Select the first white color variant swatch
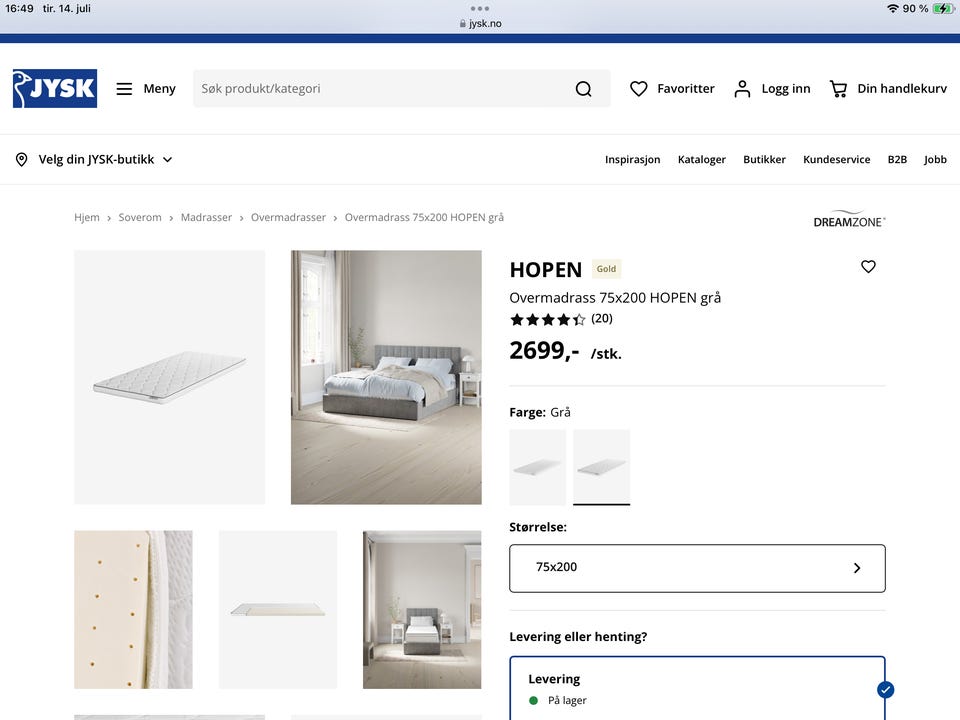Screen dimensions: 960x720 538,467
